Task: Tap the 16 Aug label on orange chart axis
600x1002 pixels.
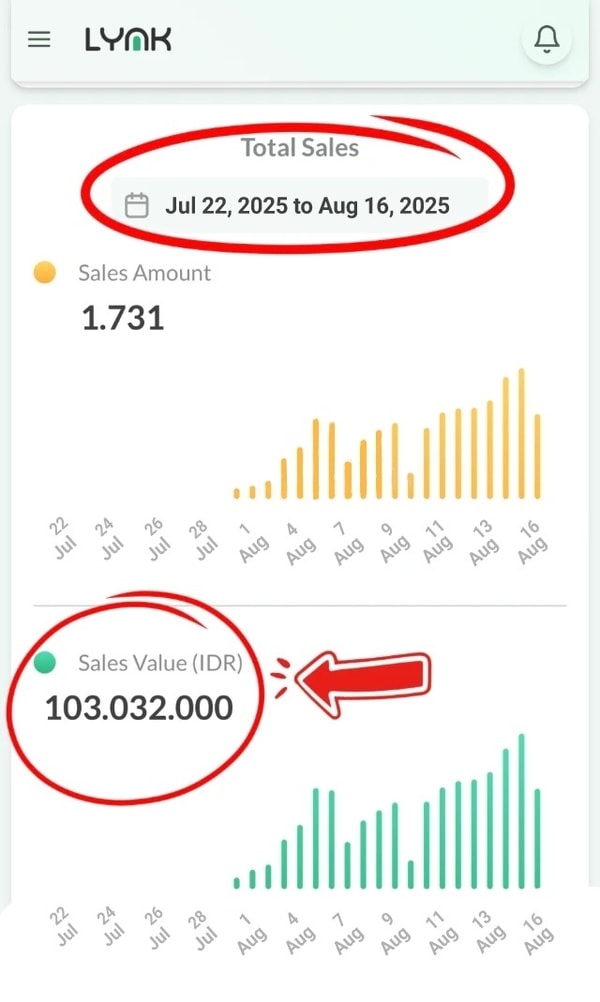Action: click(532, 543)
